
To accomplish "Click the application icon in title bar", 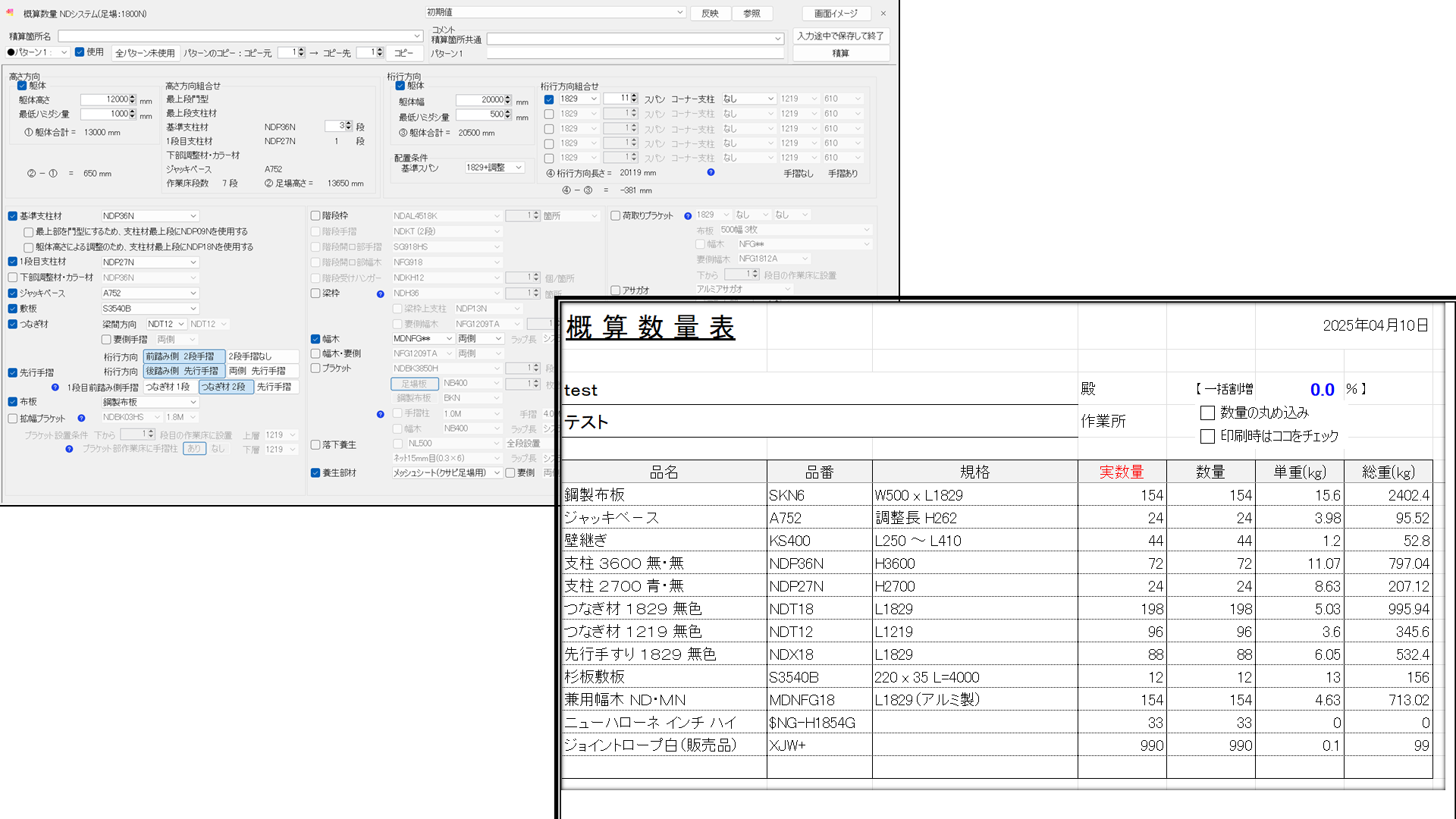I will pos(10,13).
